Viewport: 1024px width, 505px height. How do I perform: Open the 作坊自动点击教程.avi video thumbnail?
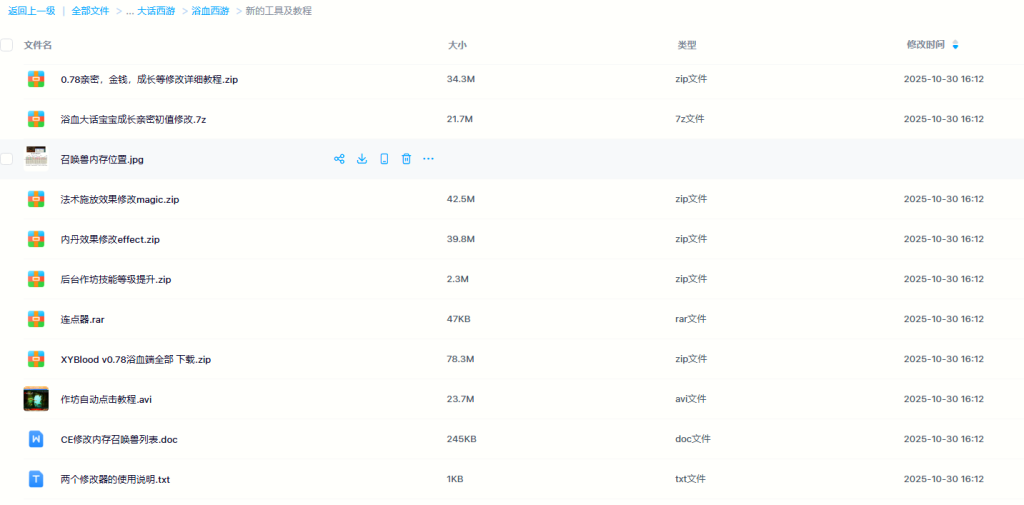point(36,399)
